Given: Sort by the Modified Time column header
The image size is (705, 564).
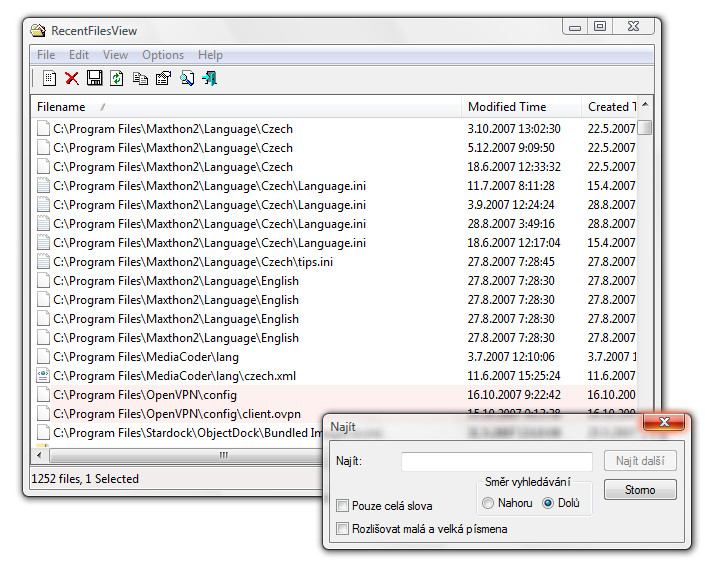Looking at the screenshot, I should coord(522,107).
